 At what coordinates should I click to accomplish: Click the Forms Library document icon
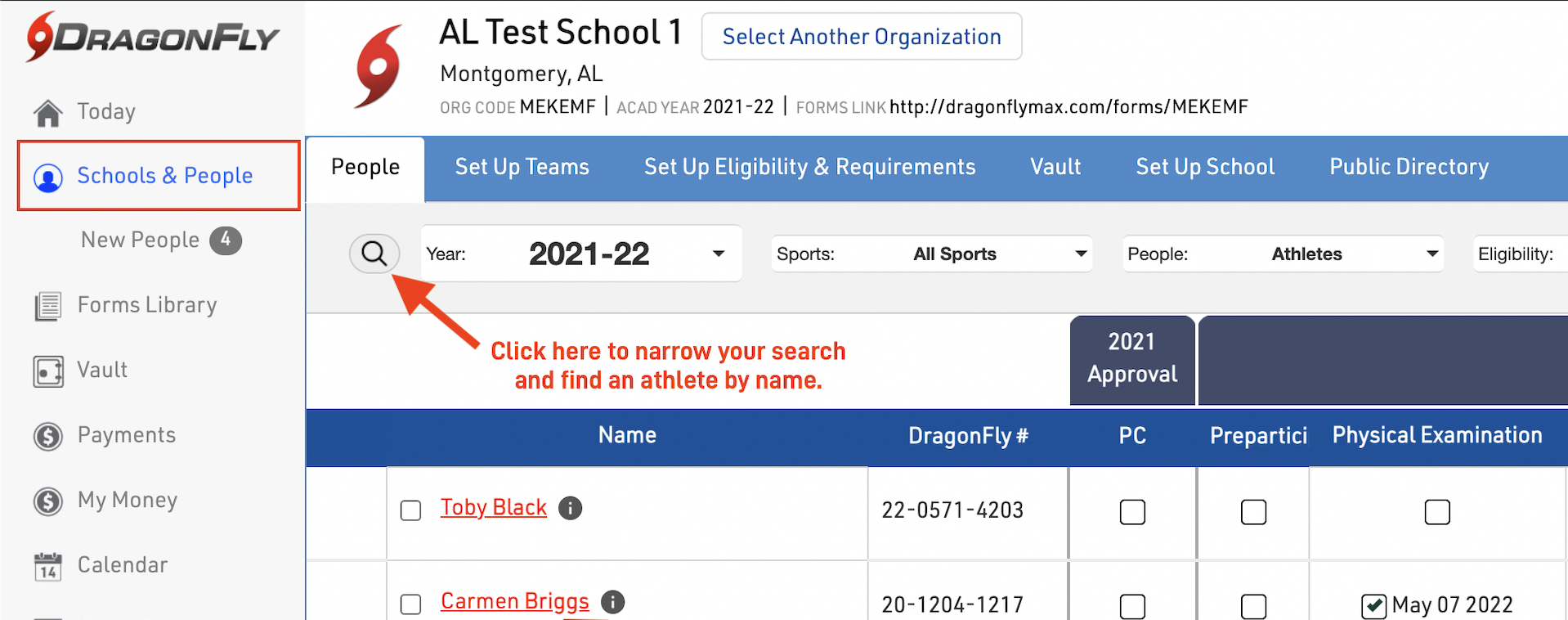coord(48,306)
